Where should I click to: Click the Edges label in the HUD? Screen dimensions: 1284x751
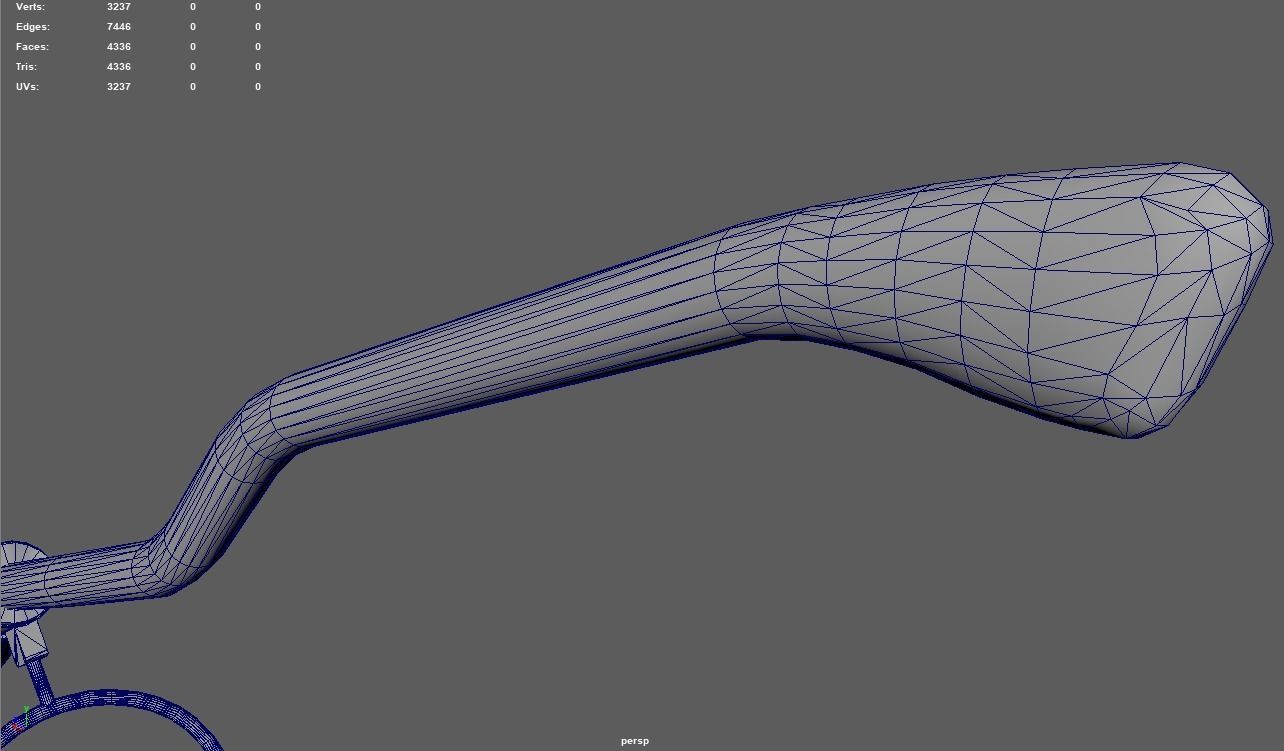[32, 27]
